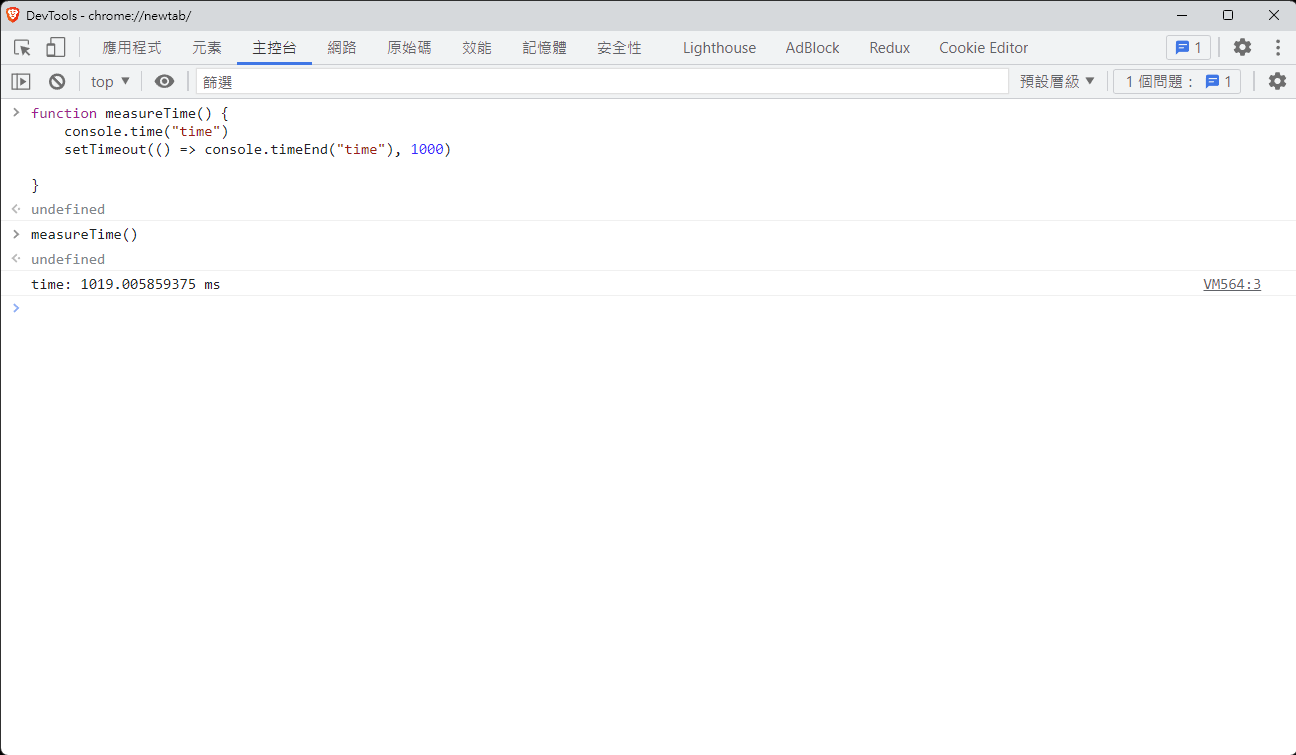
Task: Create live expression with the eye icon
Action: (164, 81)
